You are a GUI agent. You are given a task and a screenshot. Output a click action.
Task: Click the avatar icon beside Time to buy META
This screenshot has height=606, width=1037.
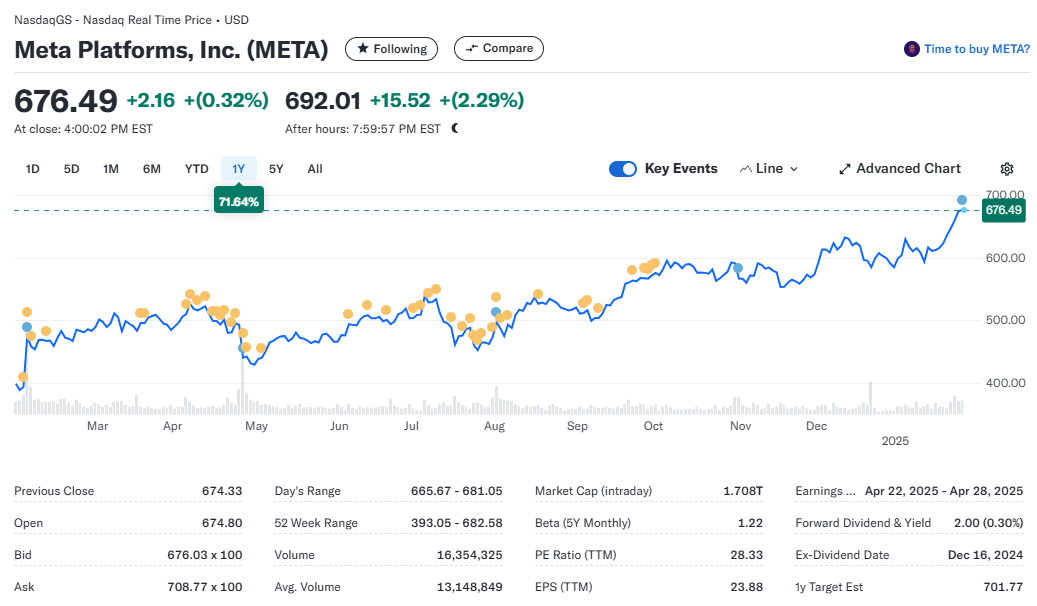tap(912, 49)
